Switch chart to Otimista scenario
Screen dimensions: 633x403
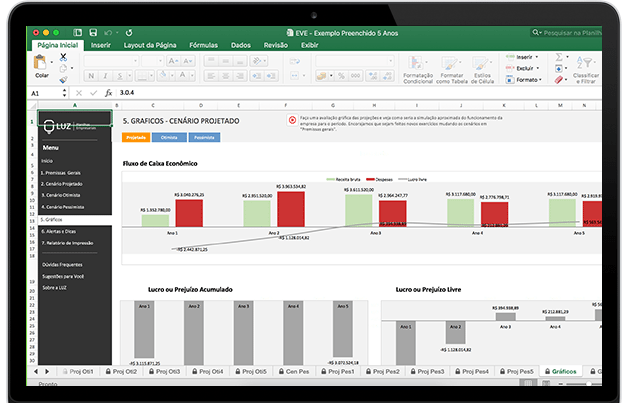coord(169,138)
